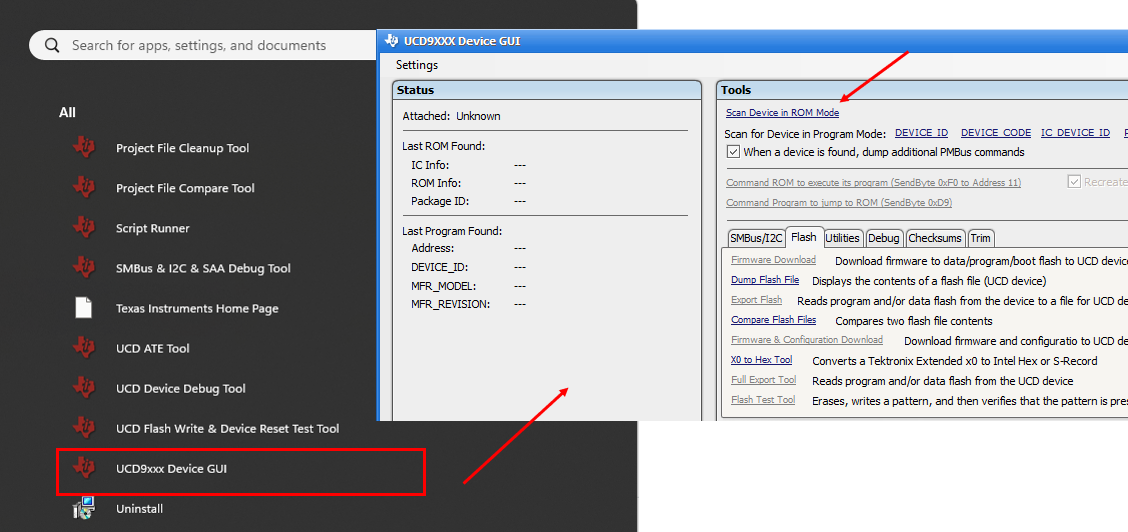Click the Uninstall entry label

point(140,509)
